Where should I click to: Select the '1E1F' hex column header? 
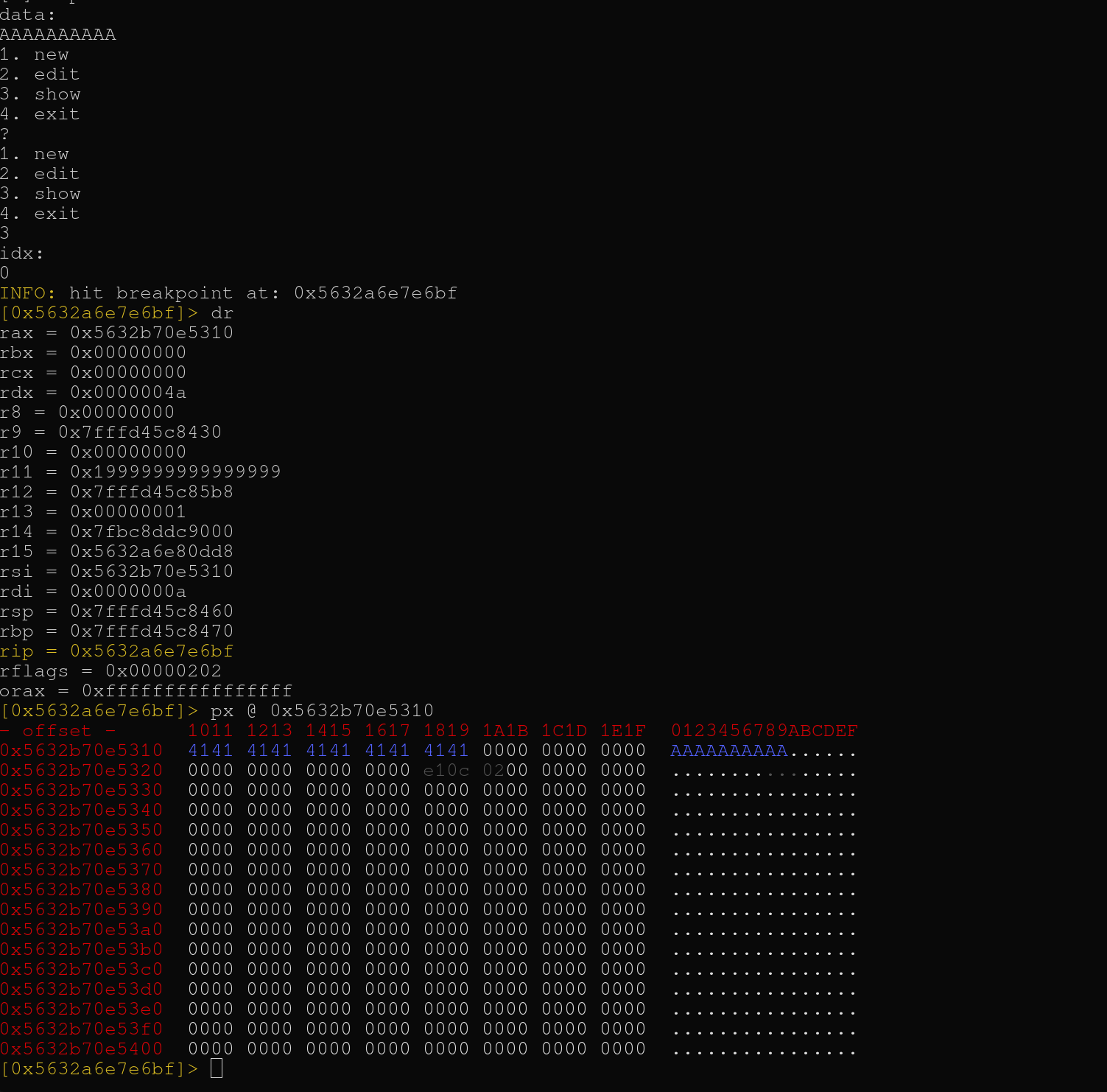coord(623,731)
